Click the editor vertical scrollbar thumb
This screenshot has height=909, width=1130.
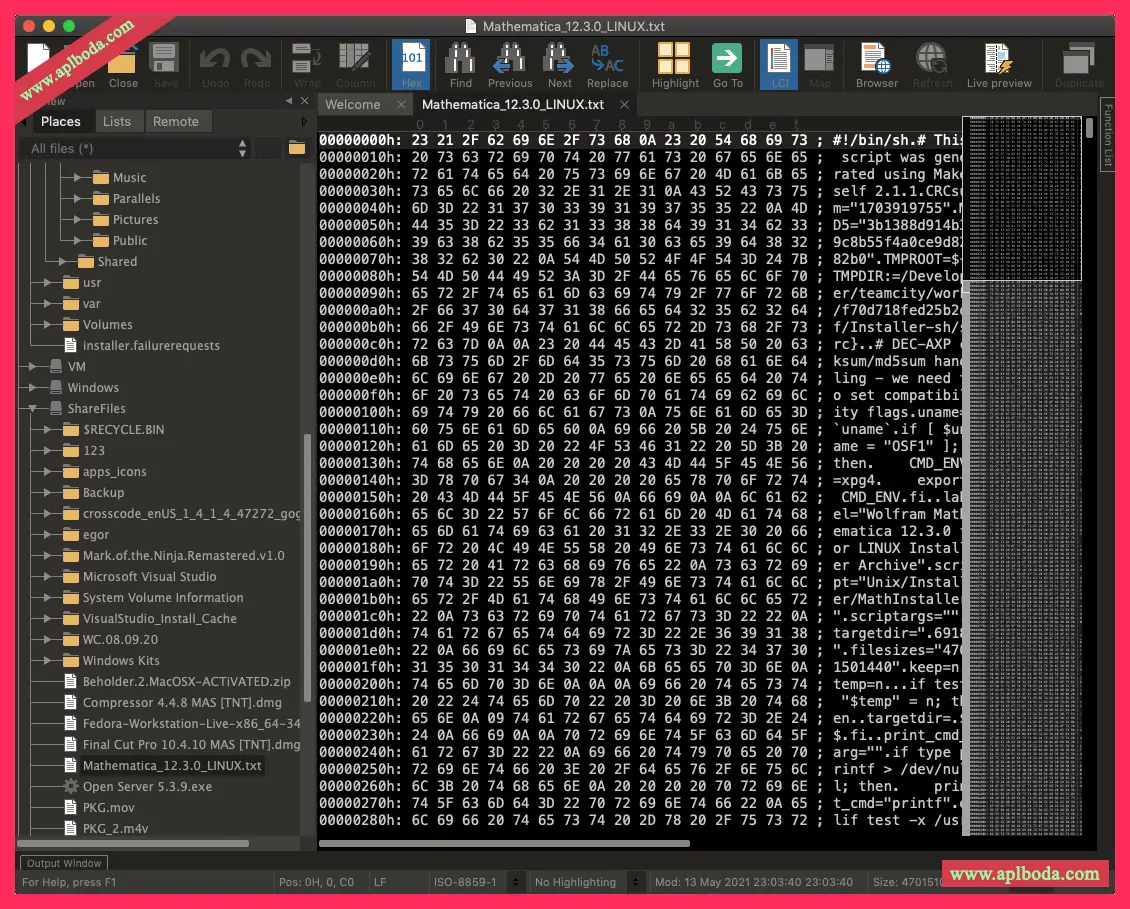1090,128
